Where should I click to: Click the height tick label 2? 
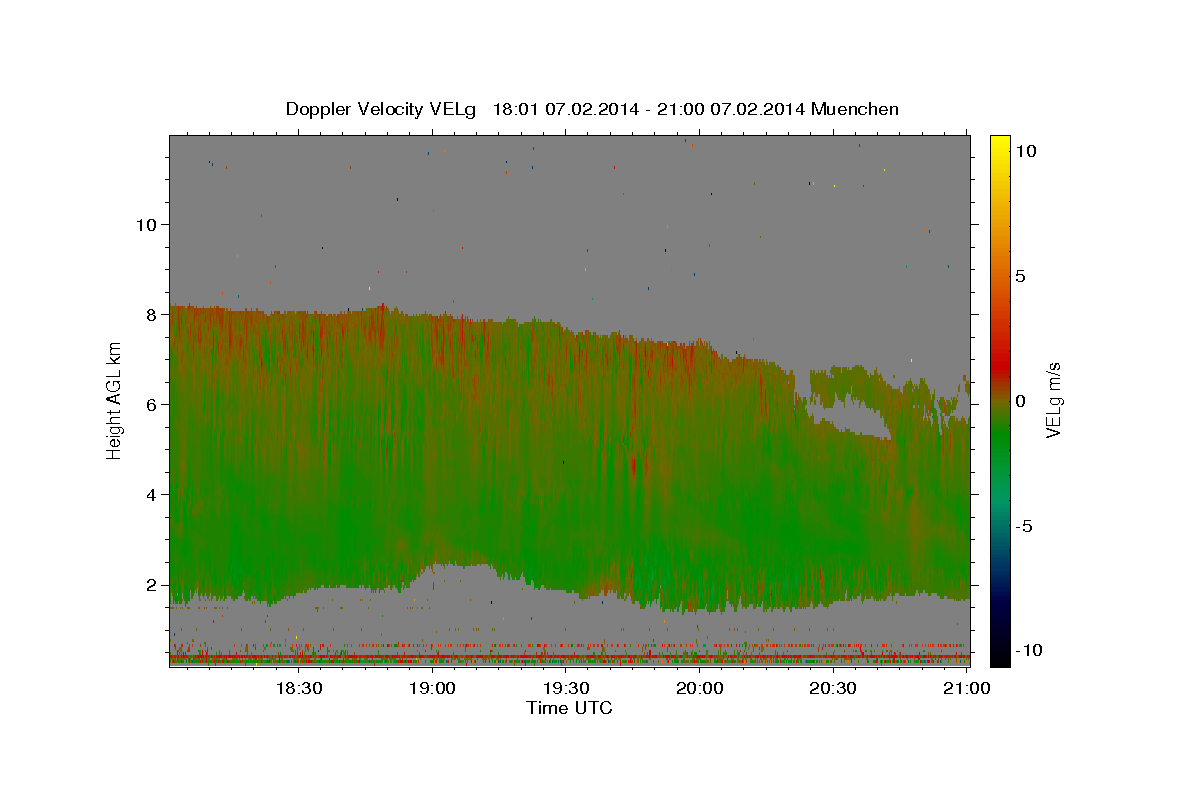point(152,585)
